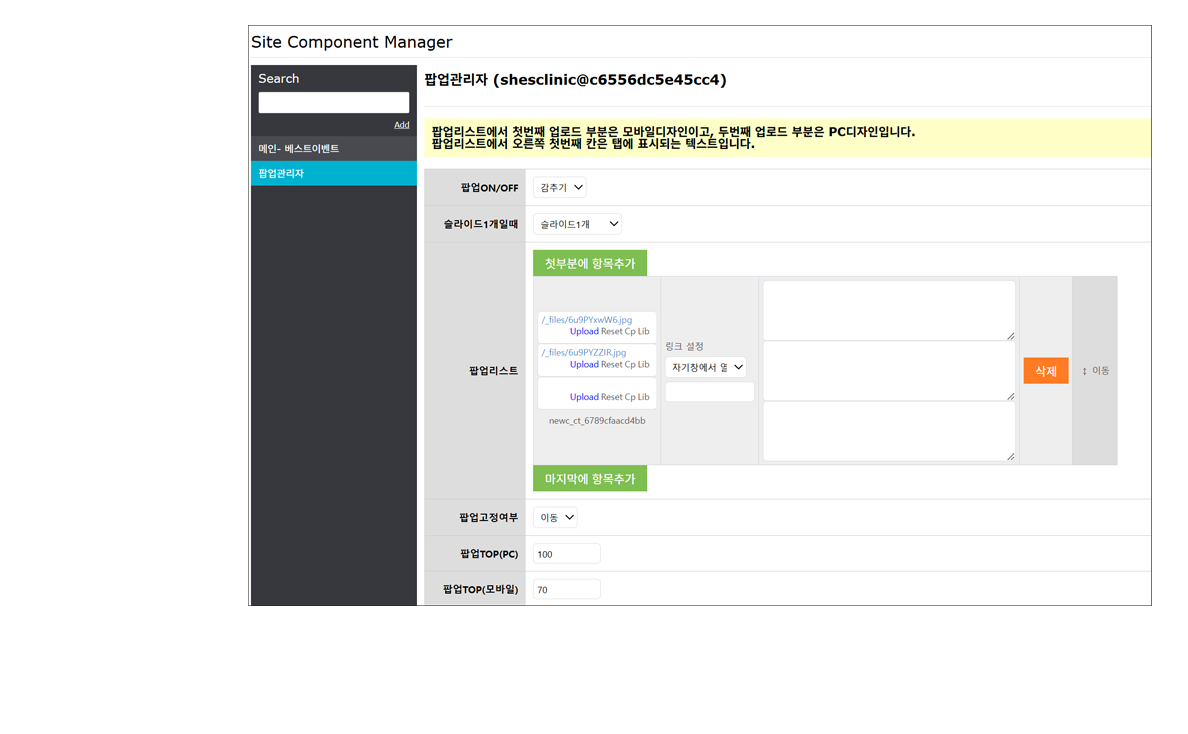Click Upload in the empty third file slot
Viewport: 1188px width, 734px height.
584,397
